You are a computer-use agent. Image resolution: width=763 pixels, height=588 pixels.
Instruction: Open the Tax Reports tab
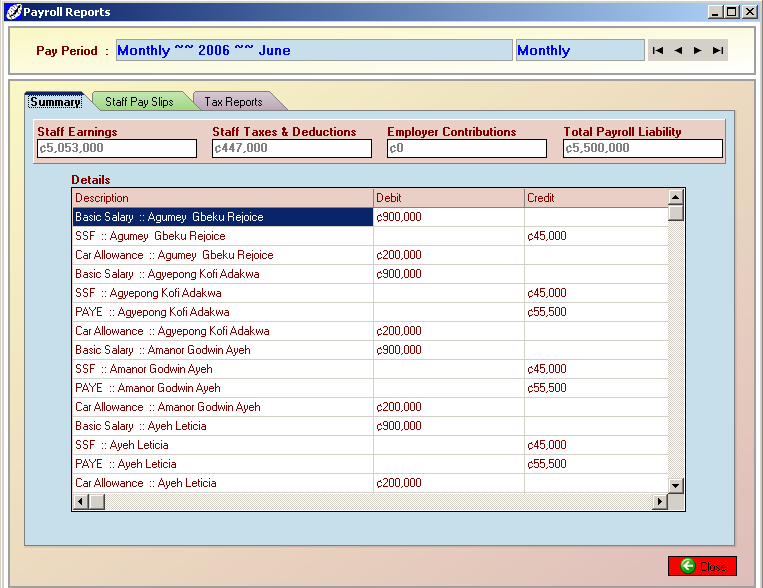click(234, 102)
